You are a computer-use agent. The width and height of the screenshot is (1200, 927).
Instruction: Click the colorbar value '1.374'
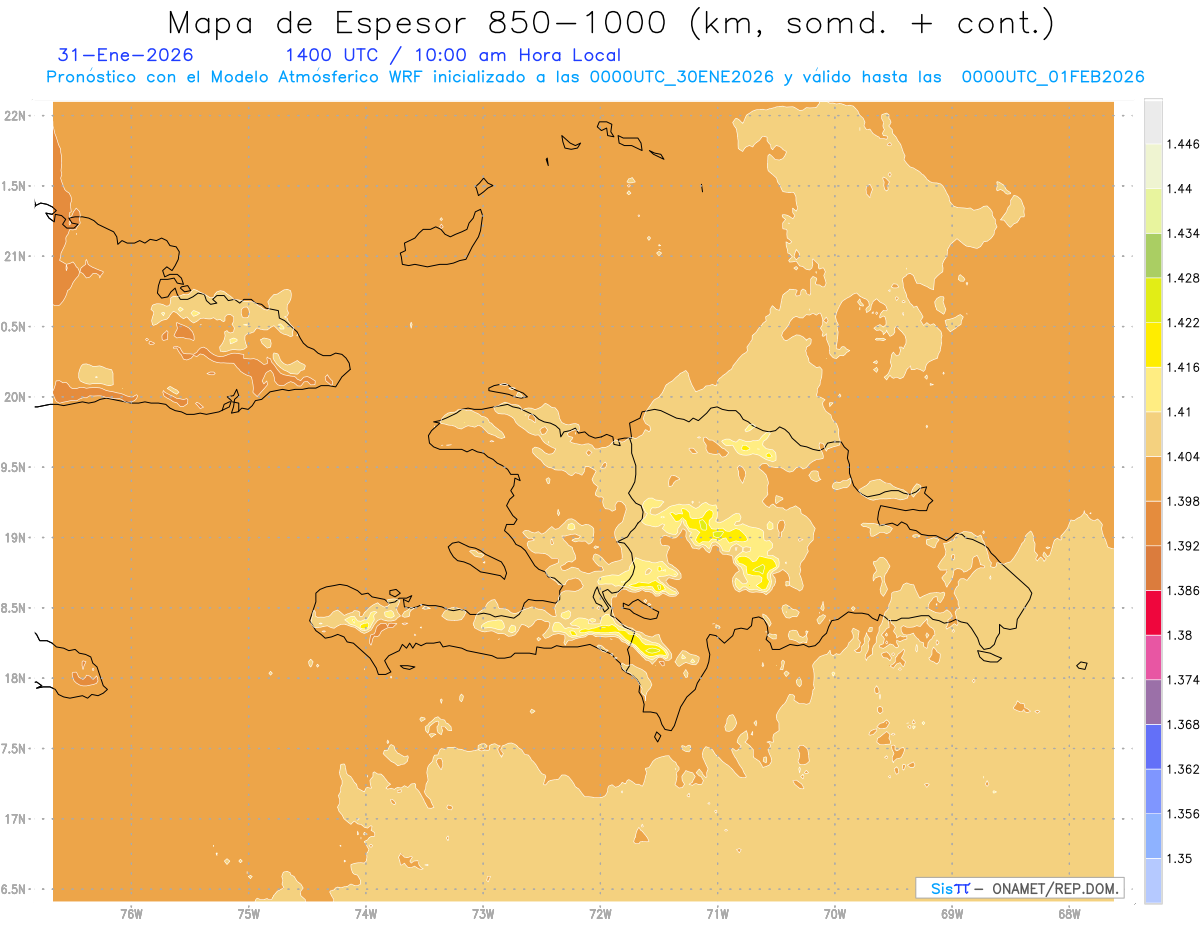tap(1184, 680)
